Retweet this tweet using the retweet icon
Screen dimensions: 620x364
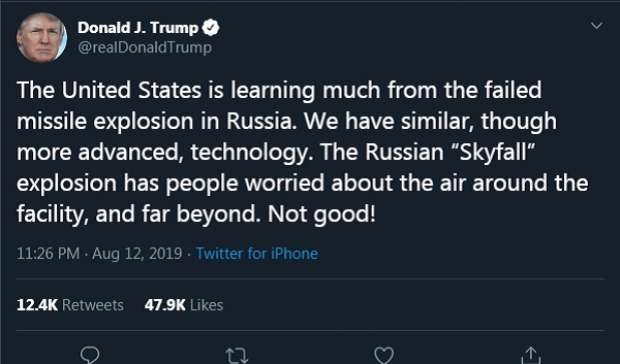tap(236, 355)
